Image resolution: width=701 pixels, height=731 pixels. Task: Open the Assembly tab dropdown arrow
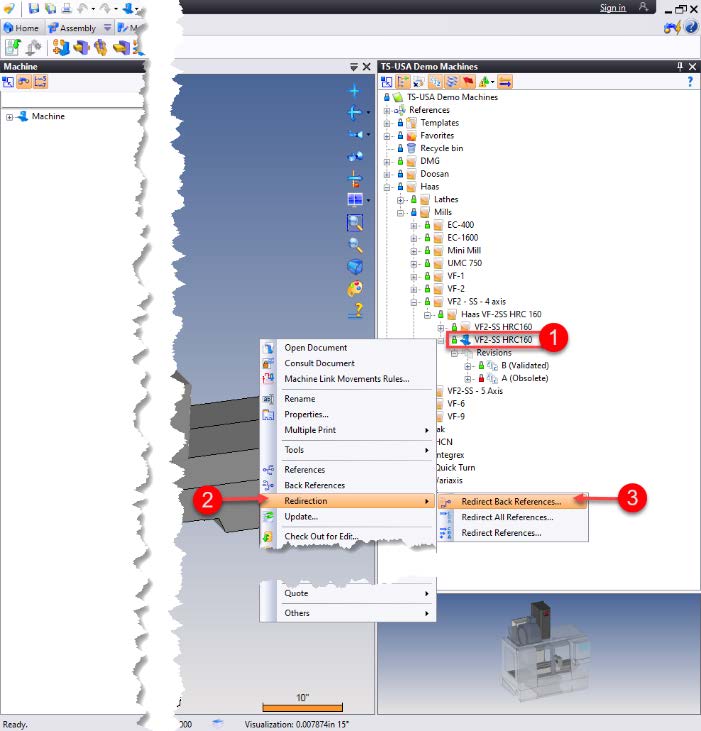pos(107,28)
